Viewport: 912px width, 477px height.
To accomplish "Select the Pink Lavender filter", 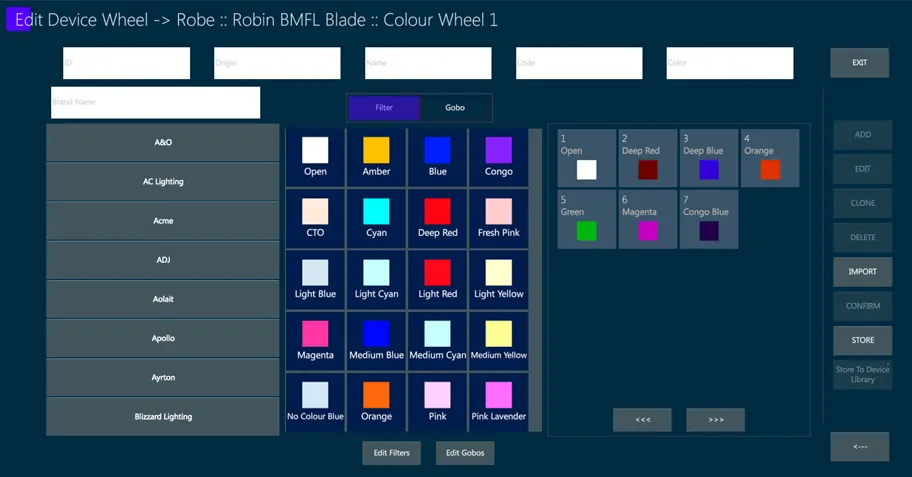I will pos(498,402).
